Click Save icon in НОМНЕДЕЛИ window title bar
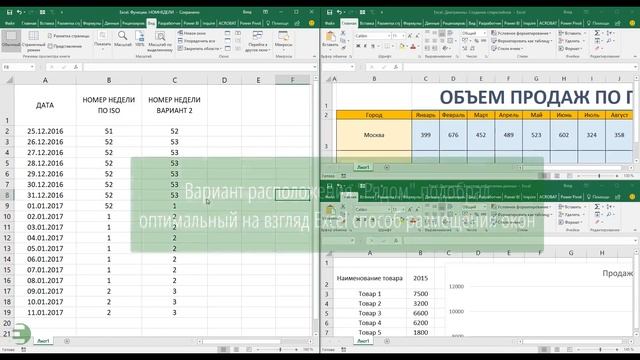640x360 pixels. point(9,12)
